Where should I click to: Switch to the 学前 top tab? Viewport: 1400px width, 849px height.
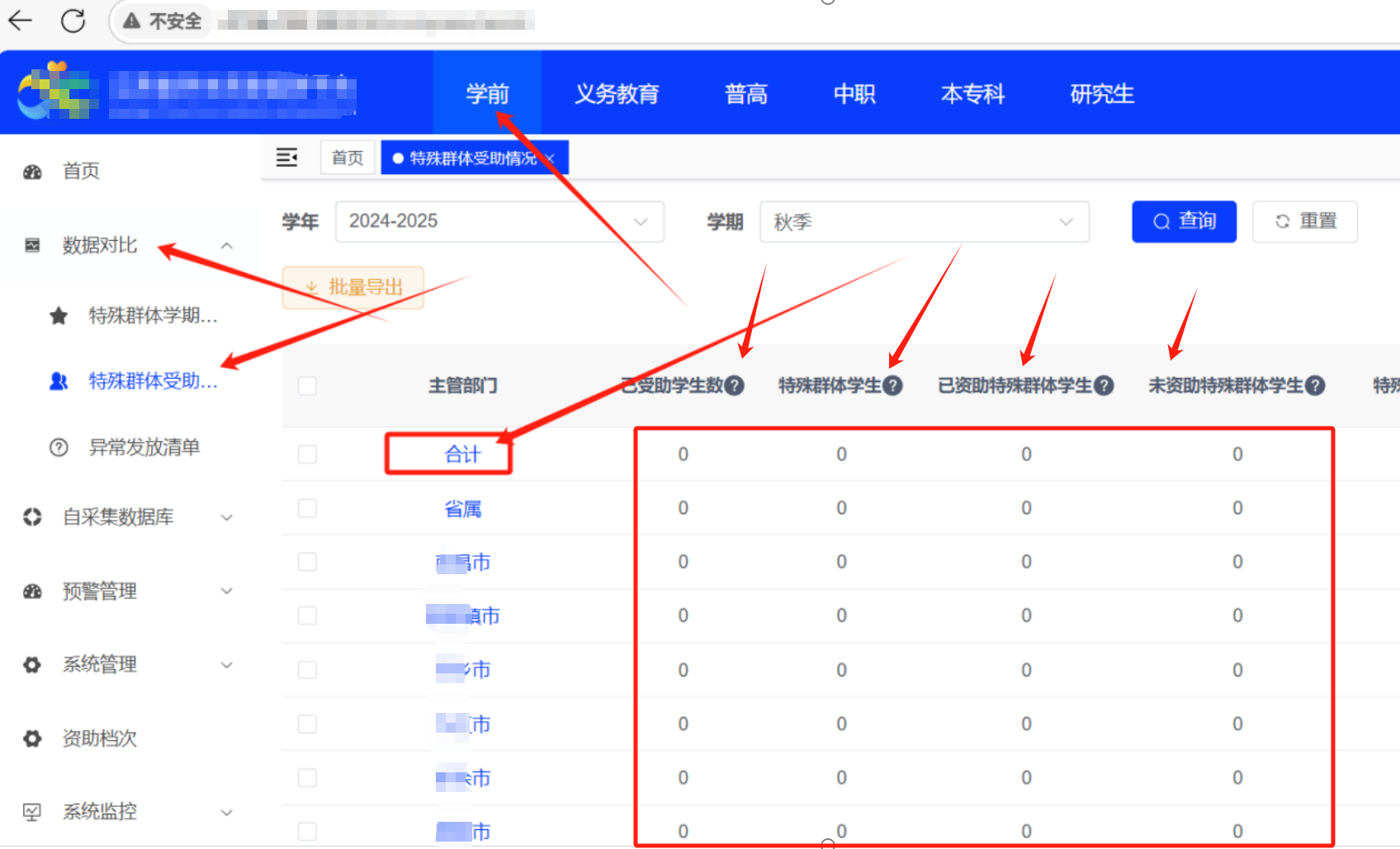point(487,93)
